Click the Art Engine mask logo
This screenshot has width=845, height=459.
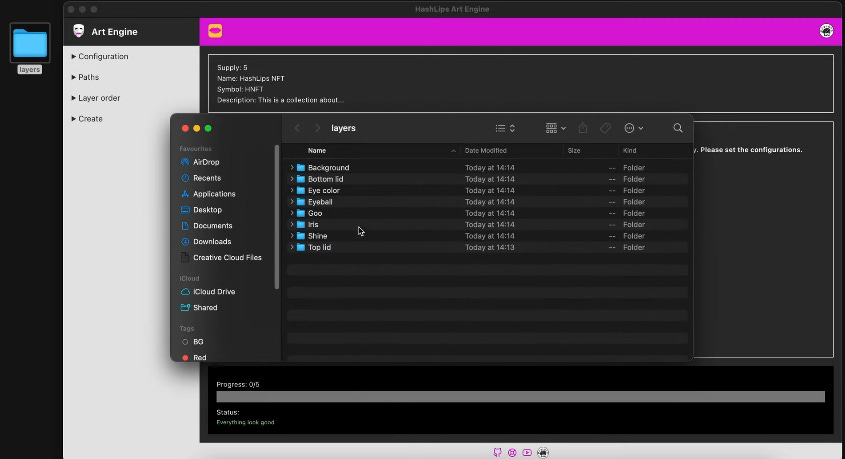tap(79, 31)
